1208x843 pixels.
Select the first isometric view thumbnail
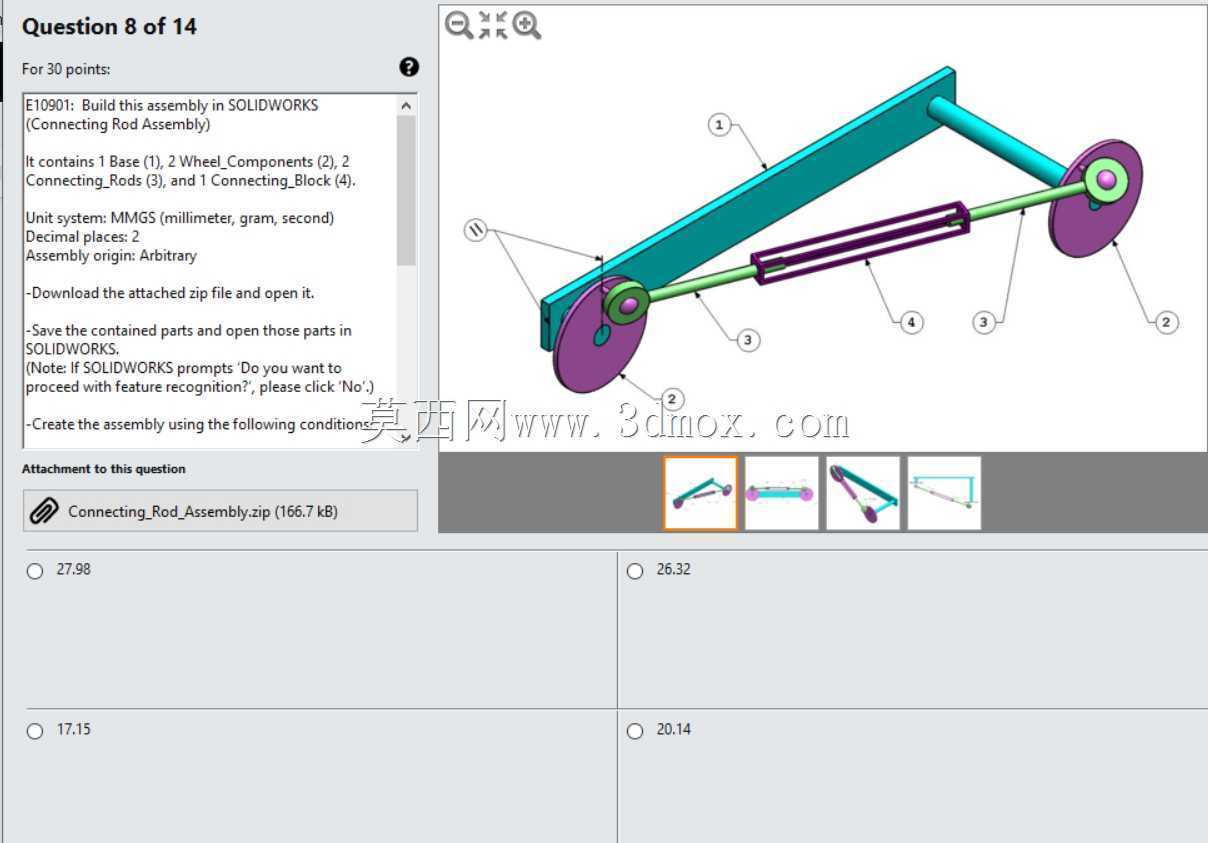(x=701, y=493)
